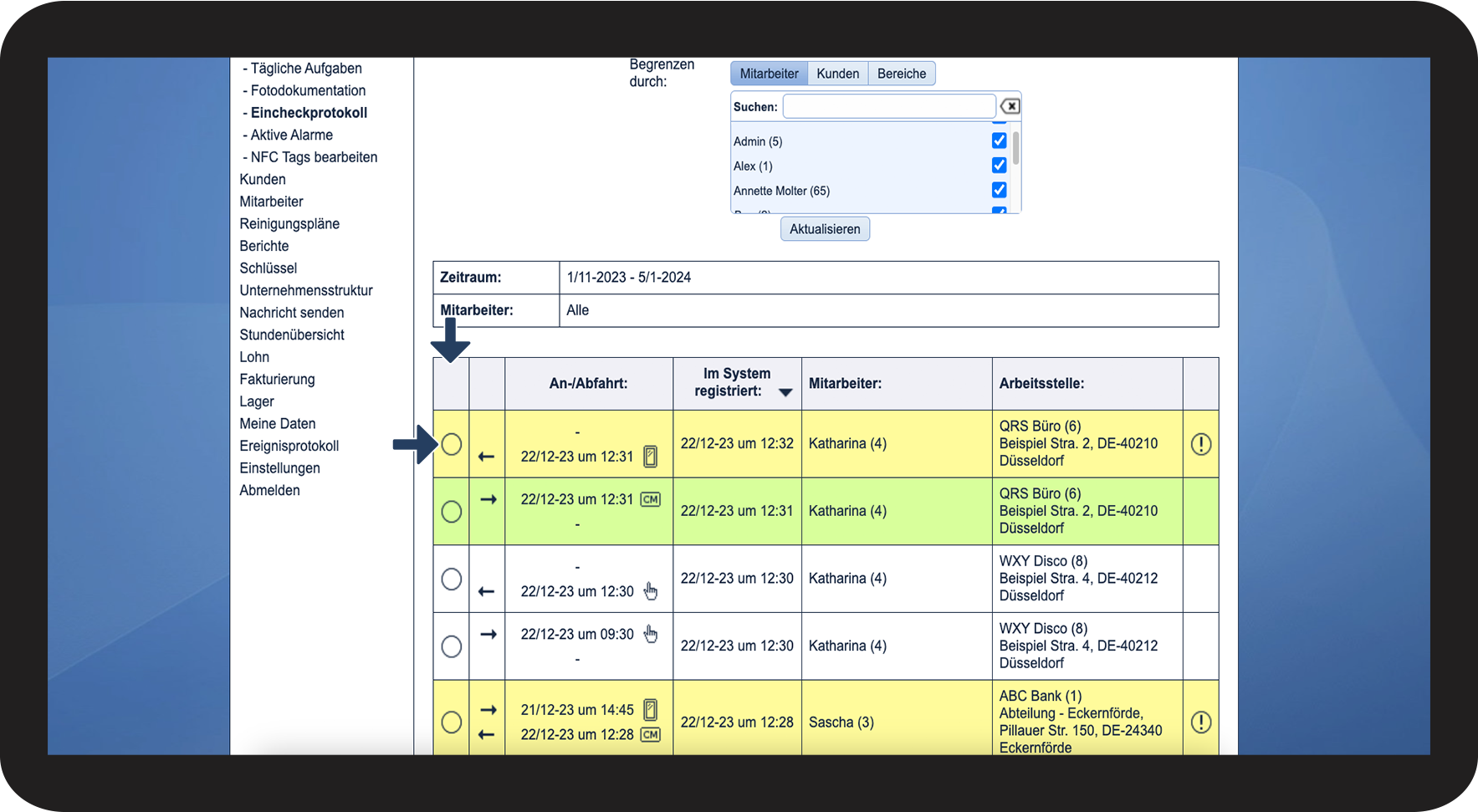The width and height of the screenshot is (1478, 812).
Task: Click warning icon in ABC Bank row
Action: click(x=1200, y=722)
